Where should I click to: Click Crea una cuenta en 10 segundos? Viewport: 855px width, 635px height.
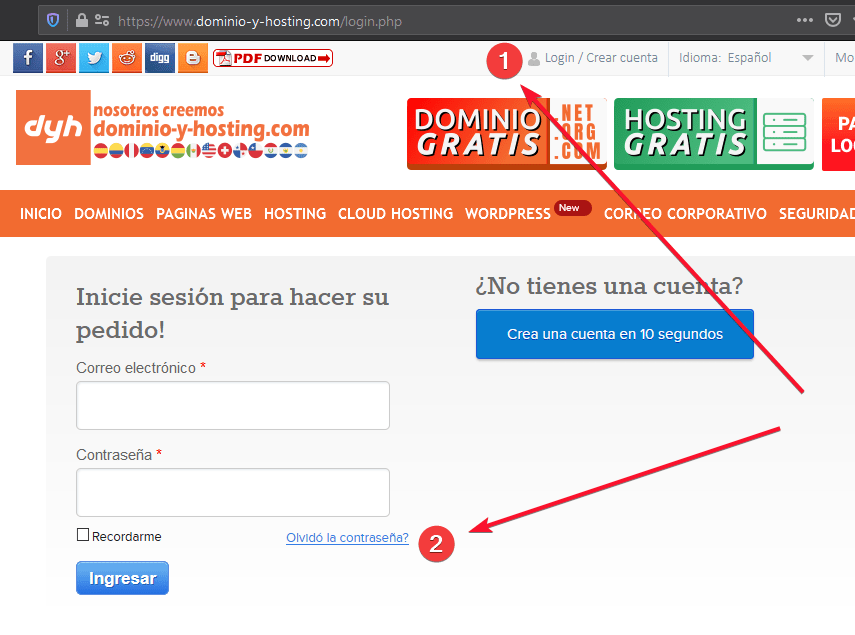[x=615, y=334]
